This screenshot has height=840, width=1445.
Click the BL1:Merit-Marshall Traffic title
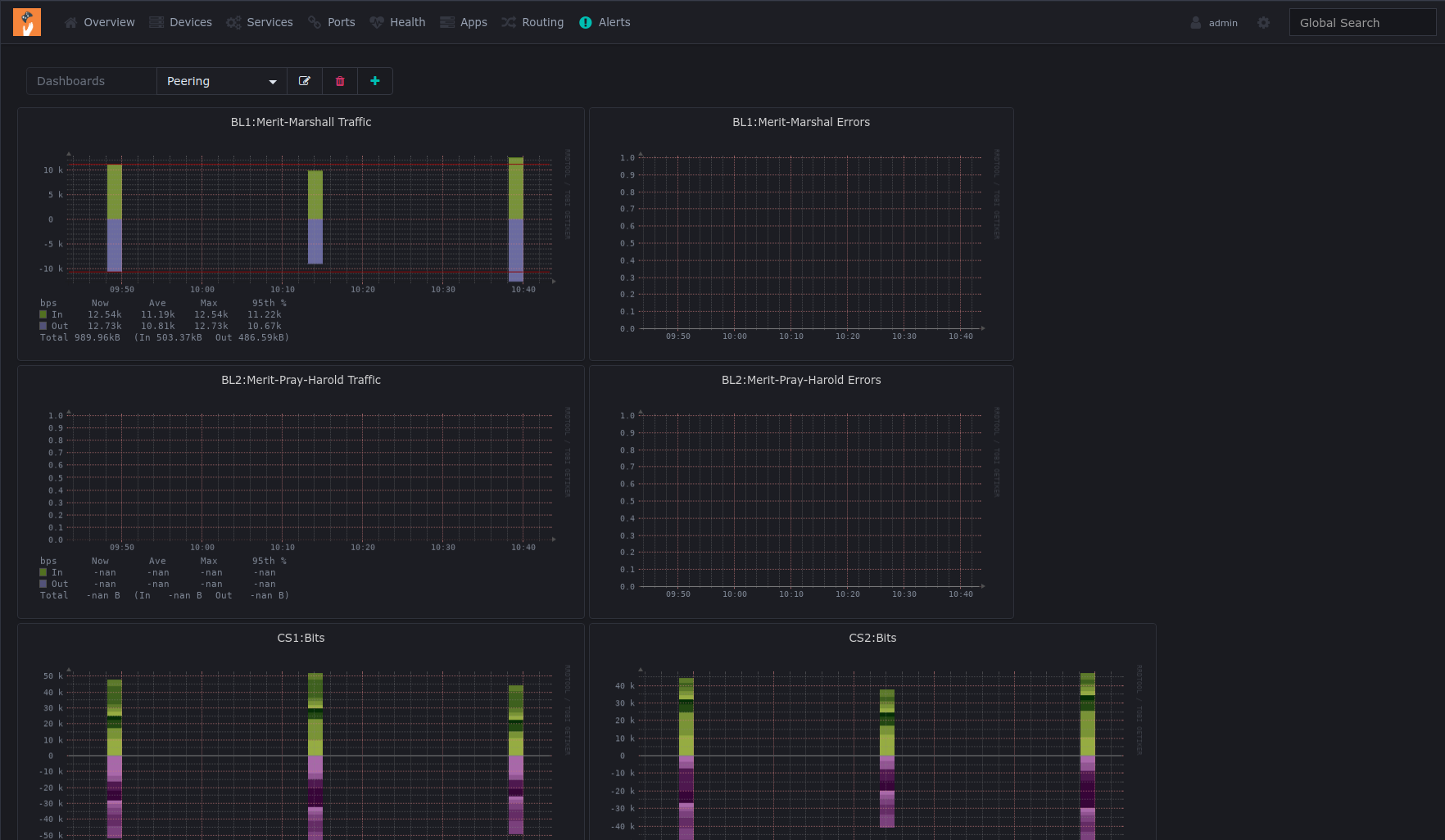click(301, 122)
